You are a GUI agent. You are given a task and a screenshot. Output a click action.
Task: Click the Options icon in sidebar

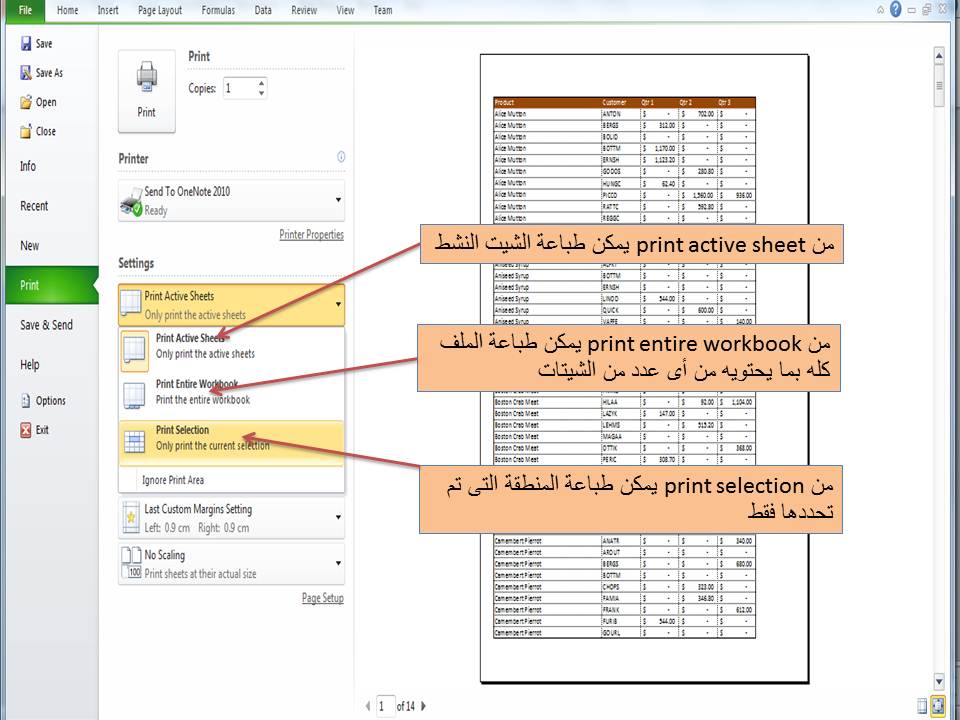coord(26,401)
